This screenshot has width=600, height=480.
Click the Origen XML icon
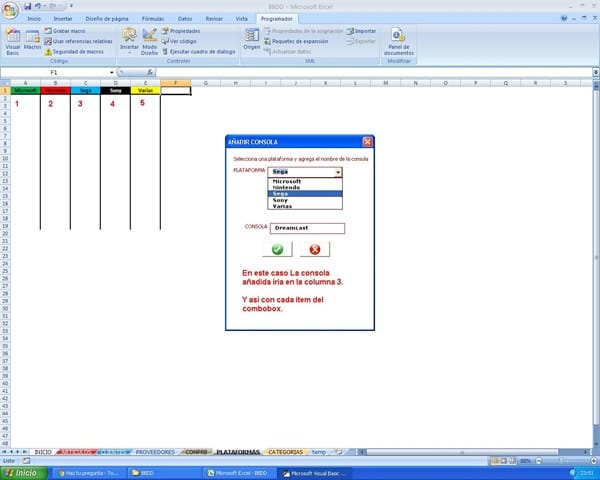tap(252, 36)
